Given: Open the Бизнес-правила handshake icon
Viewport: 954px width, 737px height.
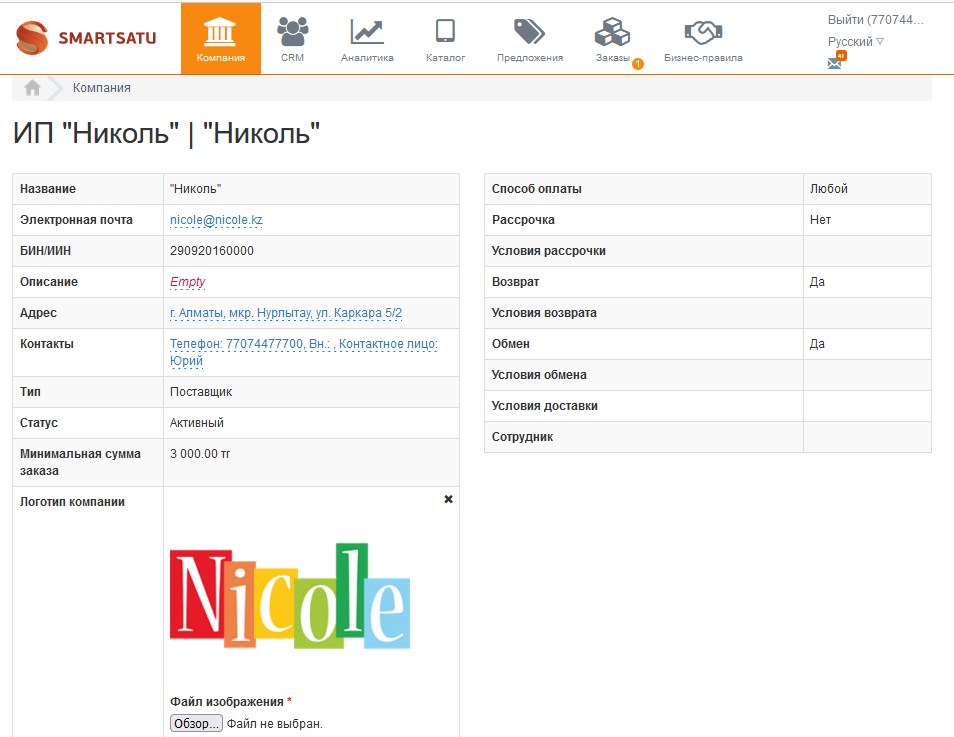Looking at the screenshot, I should pos(703,33).
